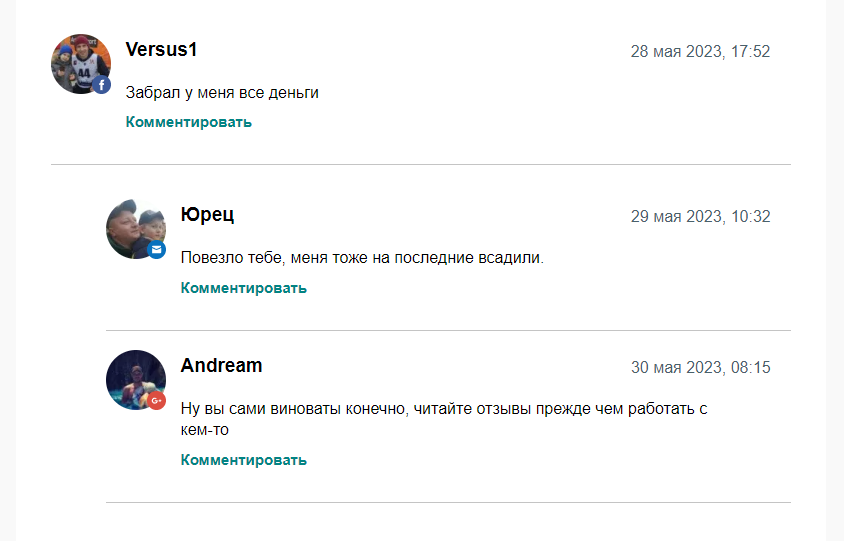Click the timestamp 28 мая 2023, 17:52

(700, 52)
